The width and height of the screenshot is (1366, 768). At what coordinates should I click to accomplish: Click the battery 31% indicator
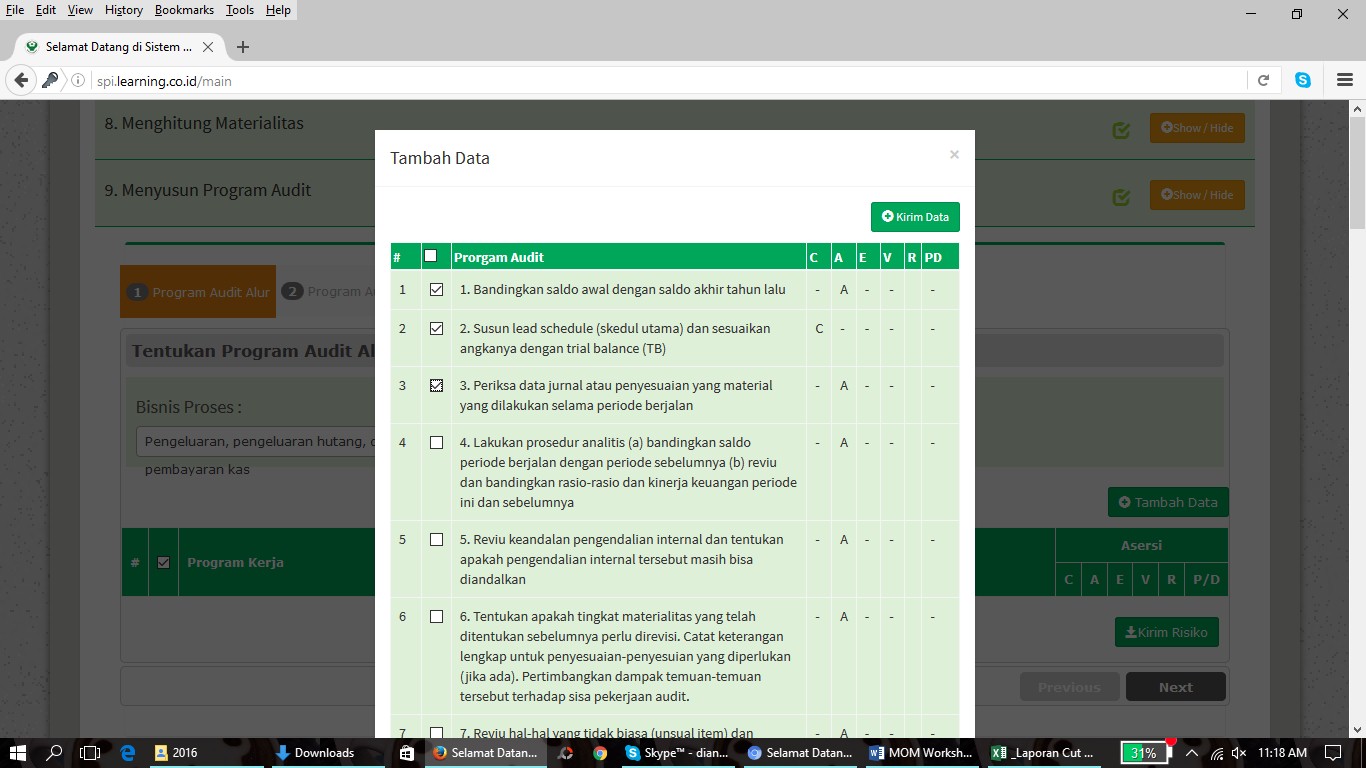[x=1144, y=753]
